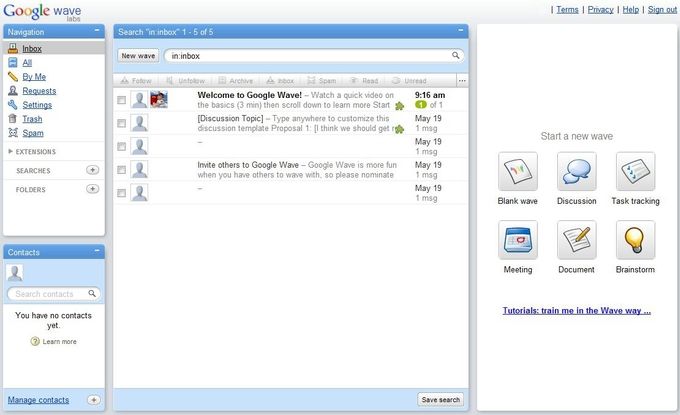Click the Spam toolbar button
680x415 pixels.
pos(321,81)
